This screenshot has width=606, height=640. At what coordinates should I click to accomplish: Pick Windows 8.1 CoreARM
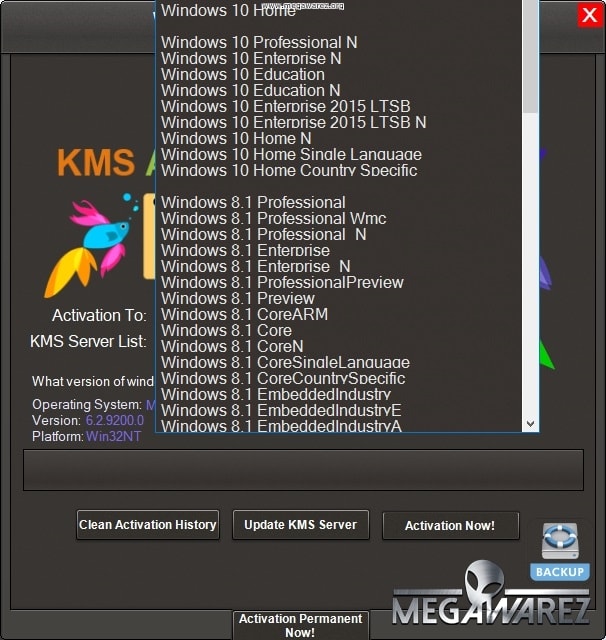[341, 314]
